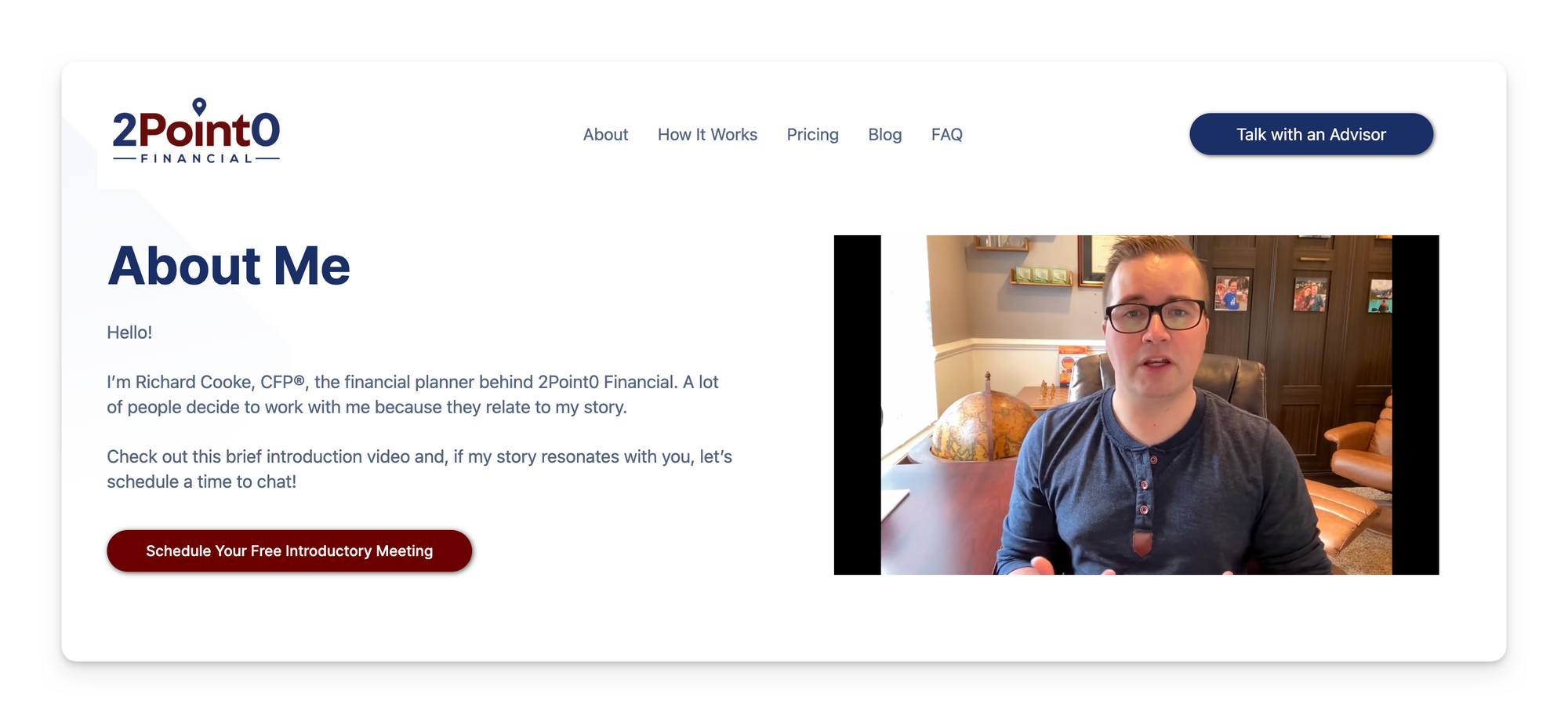Click the FINANCIAL tagline under the logo
The width and height of the screenshot is (1568, 723).
[x=196, y=158]
